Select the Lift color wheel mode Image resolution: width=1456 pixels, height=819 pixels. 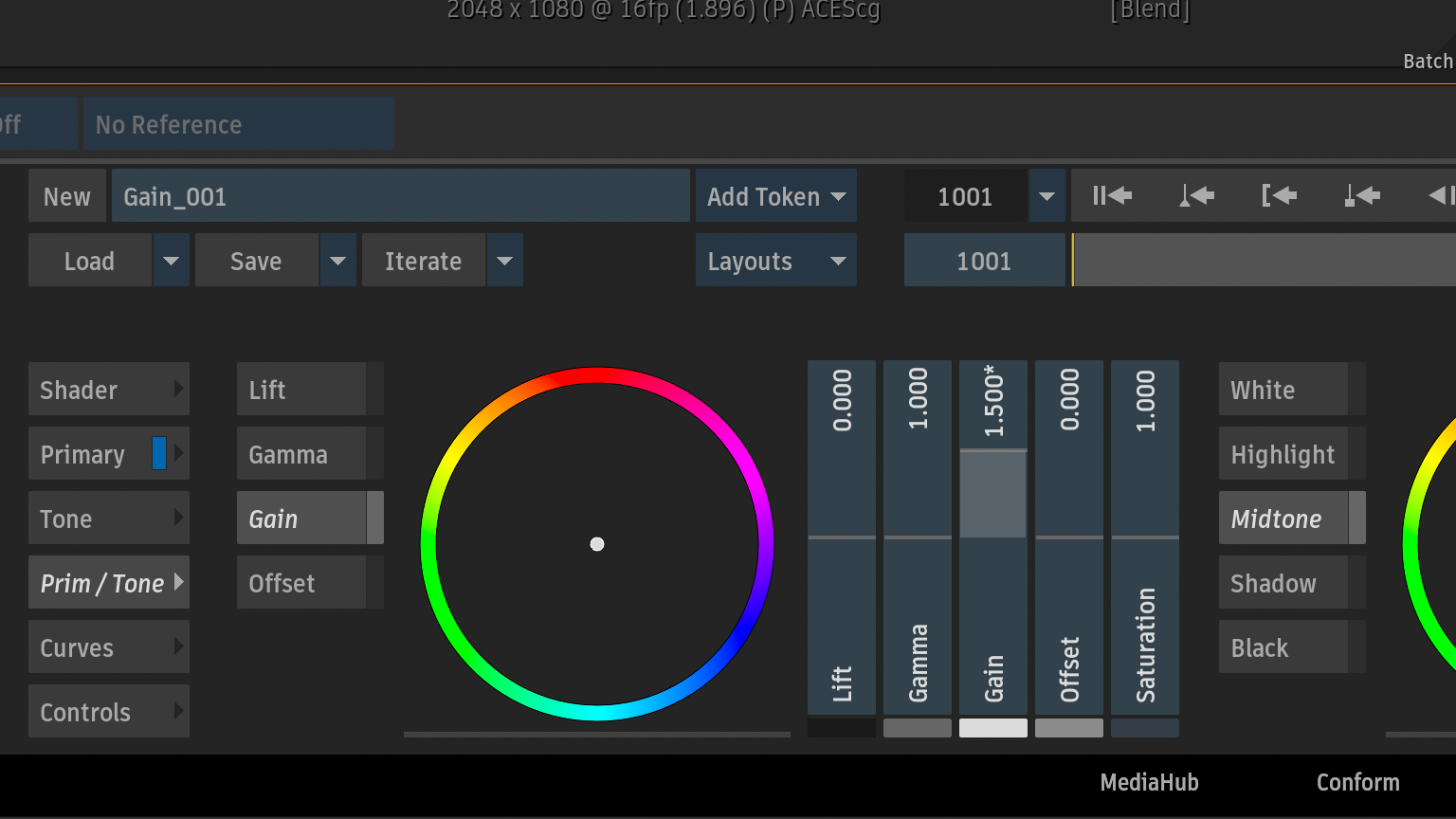coord(310,389)
